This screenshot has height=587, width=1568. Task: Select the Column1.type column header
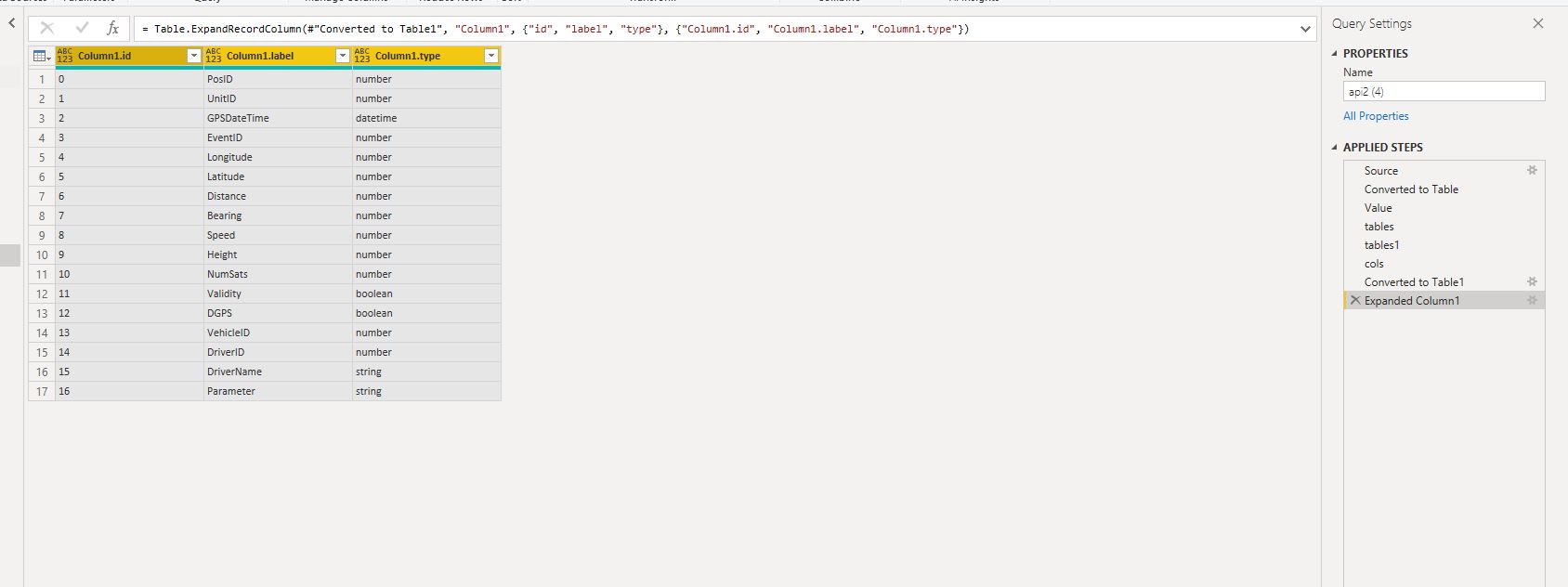pyautogui.click(x=426, y=56)
